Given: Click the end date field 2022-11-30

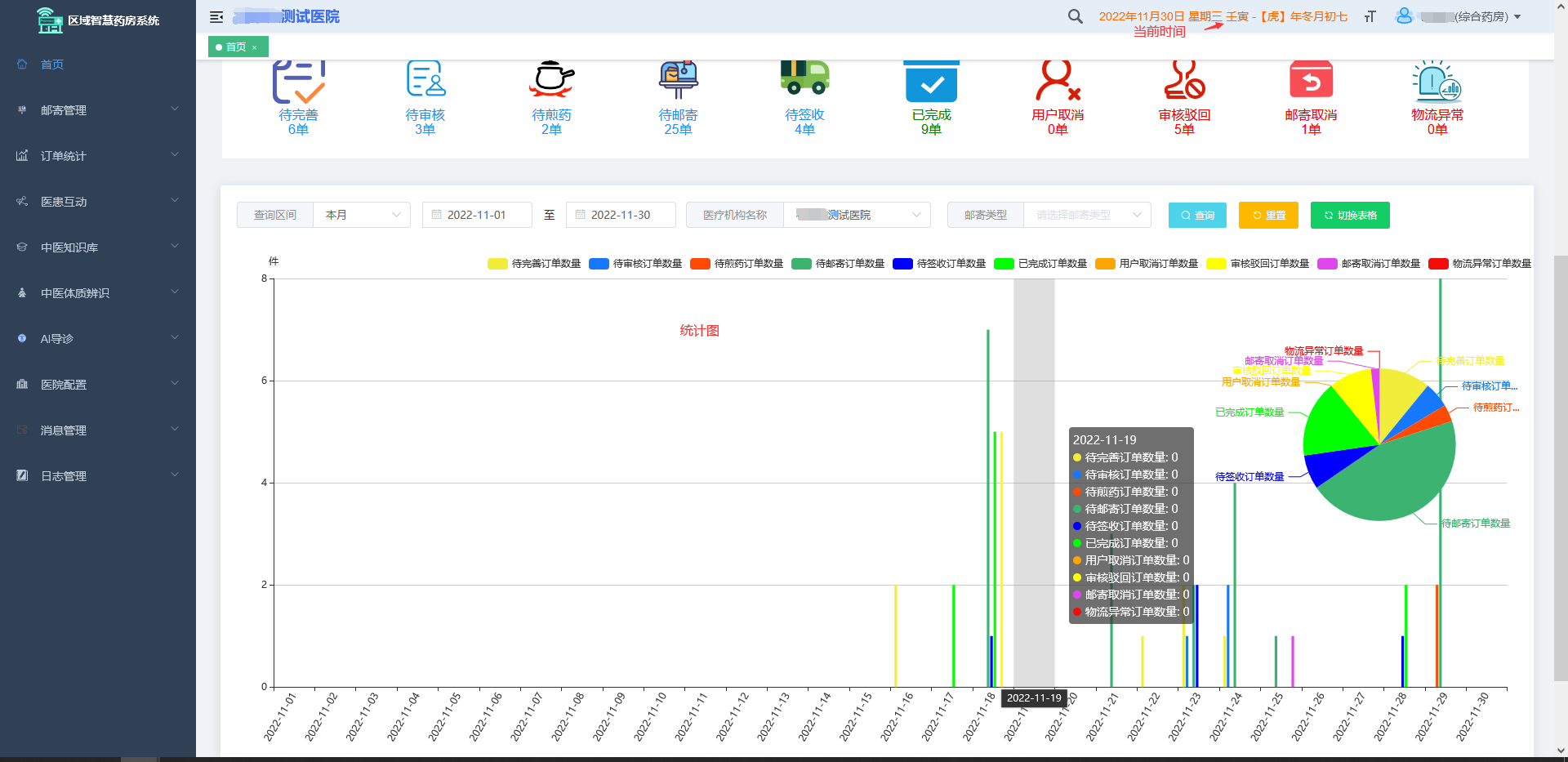Looking at the screenshot, I should point(621,215).
